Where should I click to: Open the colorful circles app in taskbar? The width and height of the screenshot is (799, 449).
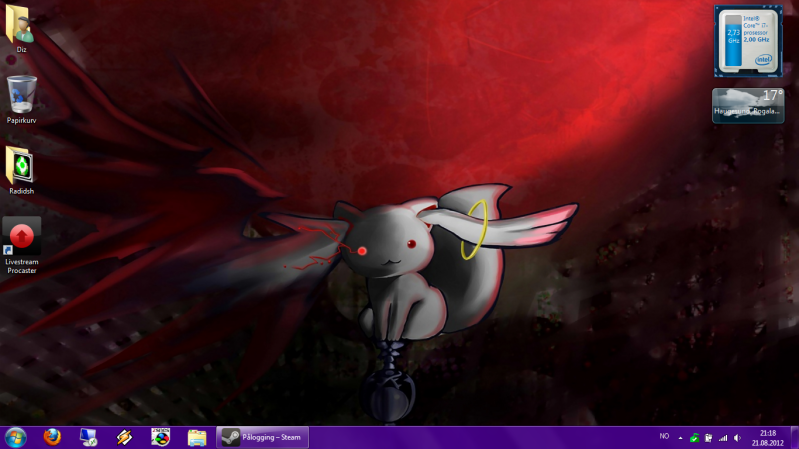[x=161, y=437]
